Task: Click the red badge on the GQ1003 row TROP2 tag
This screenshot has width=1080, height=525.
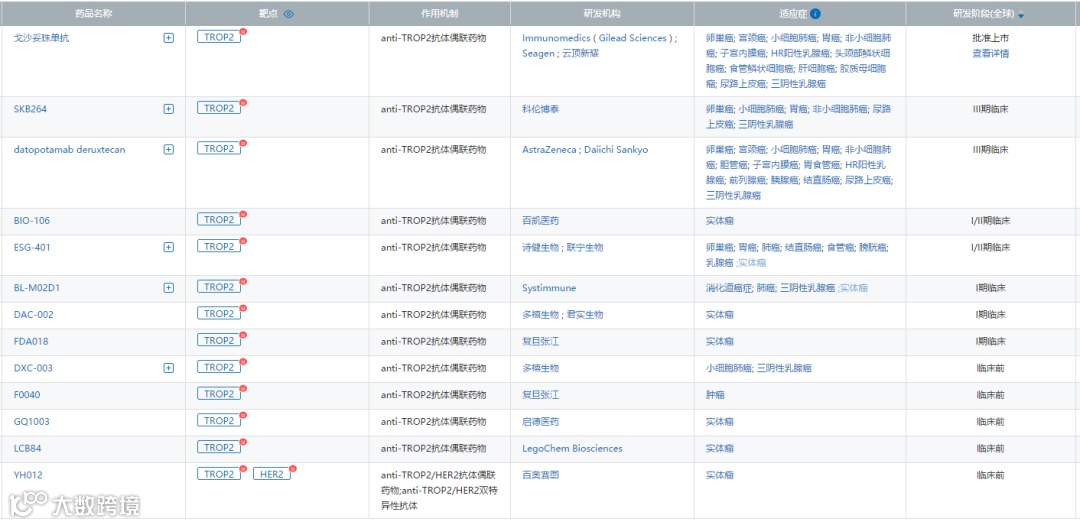Action: pos(242,415)
